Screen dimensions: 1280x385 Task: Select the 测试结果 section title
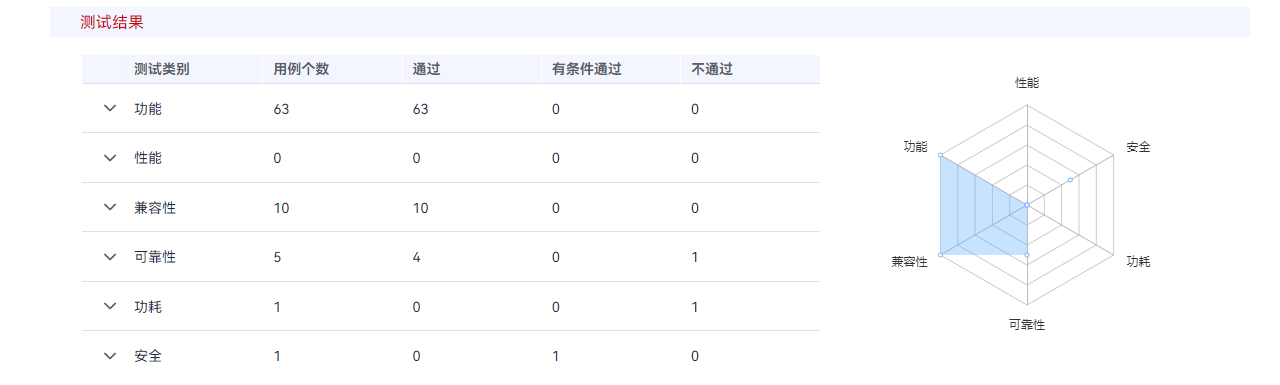coord(112,22)
